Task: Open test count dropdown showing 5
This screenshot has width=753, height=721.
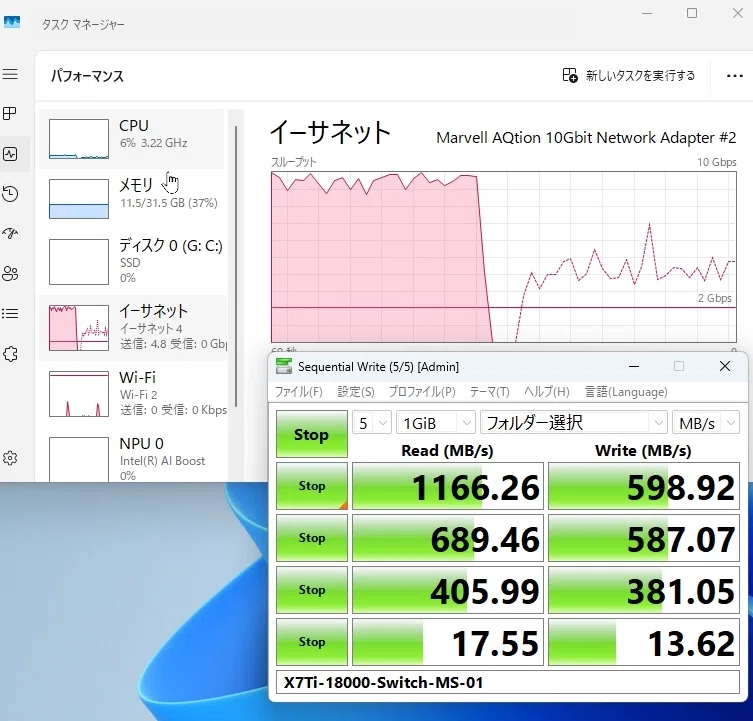Action: [372, 423]
